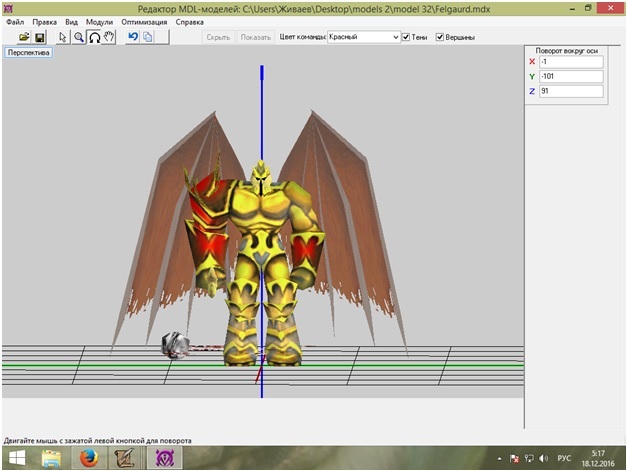
Task: Select the arrow selection tool
Action: (63, 37)
